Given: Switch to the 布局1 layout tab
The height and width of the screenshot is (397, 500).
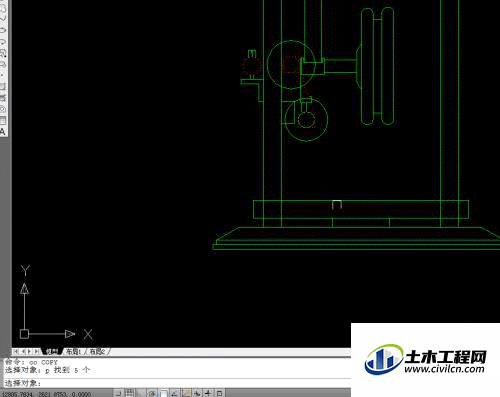Looking at the screenshot, I should [x=73, y=351].
